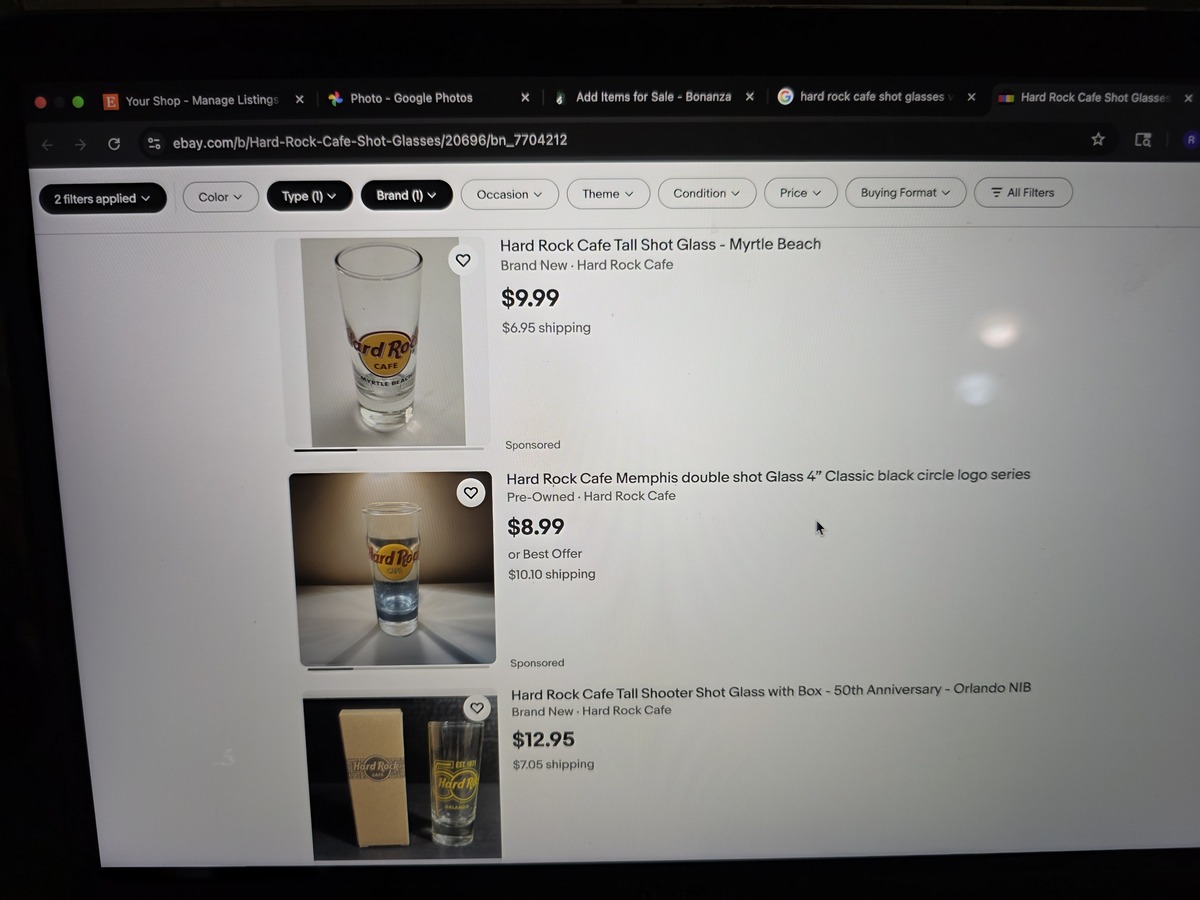The height and width of the screenshot is (900, 1200).
Task: Close the Bonanza Add Items tab
Action: coord(750,97)
